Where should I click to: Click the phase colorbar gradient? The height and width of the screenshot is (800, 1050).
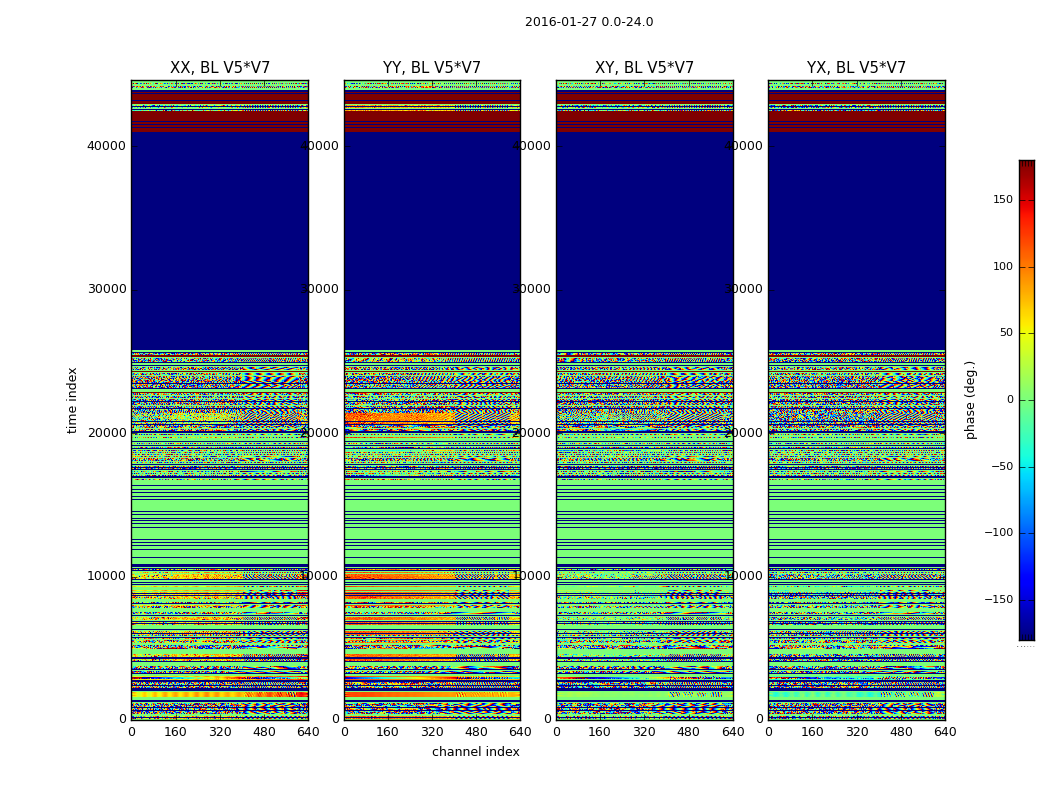(1026, 400)
